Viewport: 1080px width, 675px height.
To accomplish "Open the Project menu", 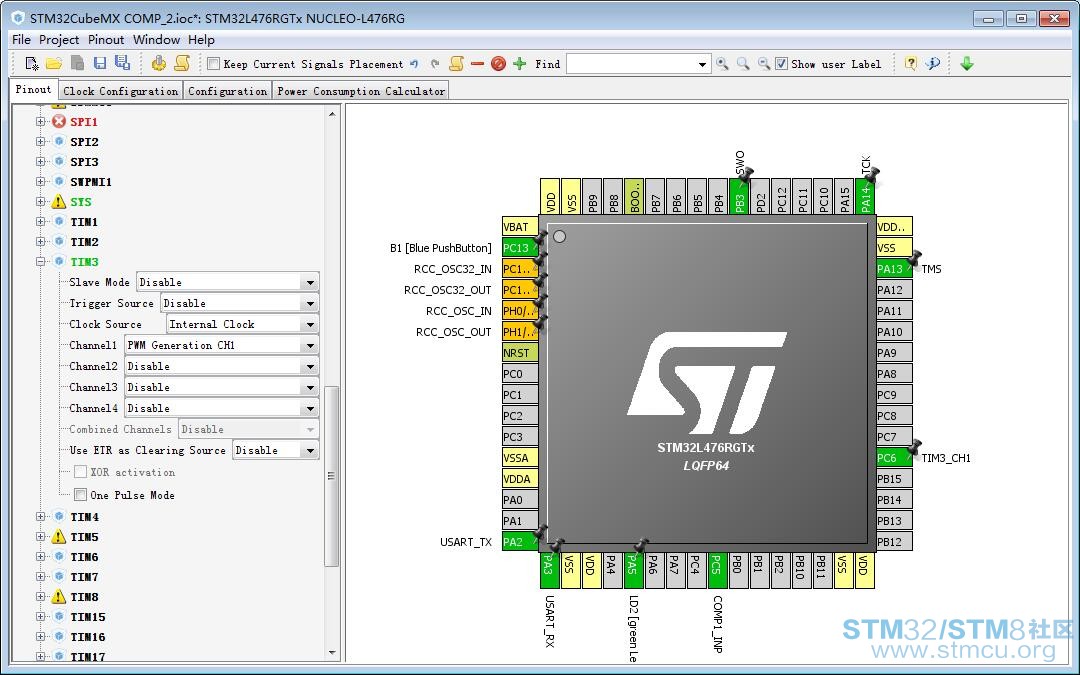I will 59,39.
